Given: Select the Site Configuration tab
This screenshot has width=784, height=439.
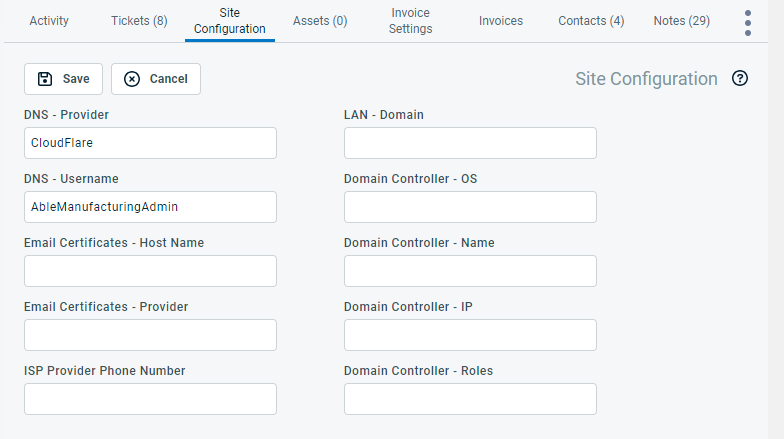Looking at the screenshot, I should (229, 21).
